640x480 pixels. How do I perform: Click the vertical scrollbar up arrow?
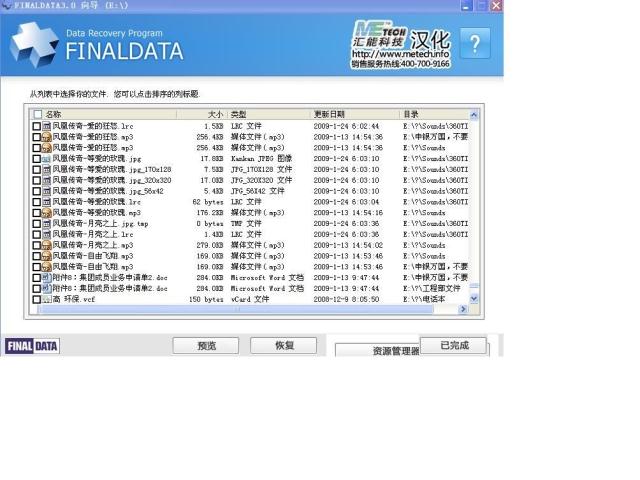(x=473, y=115)
